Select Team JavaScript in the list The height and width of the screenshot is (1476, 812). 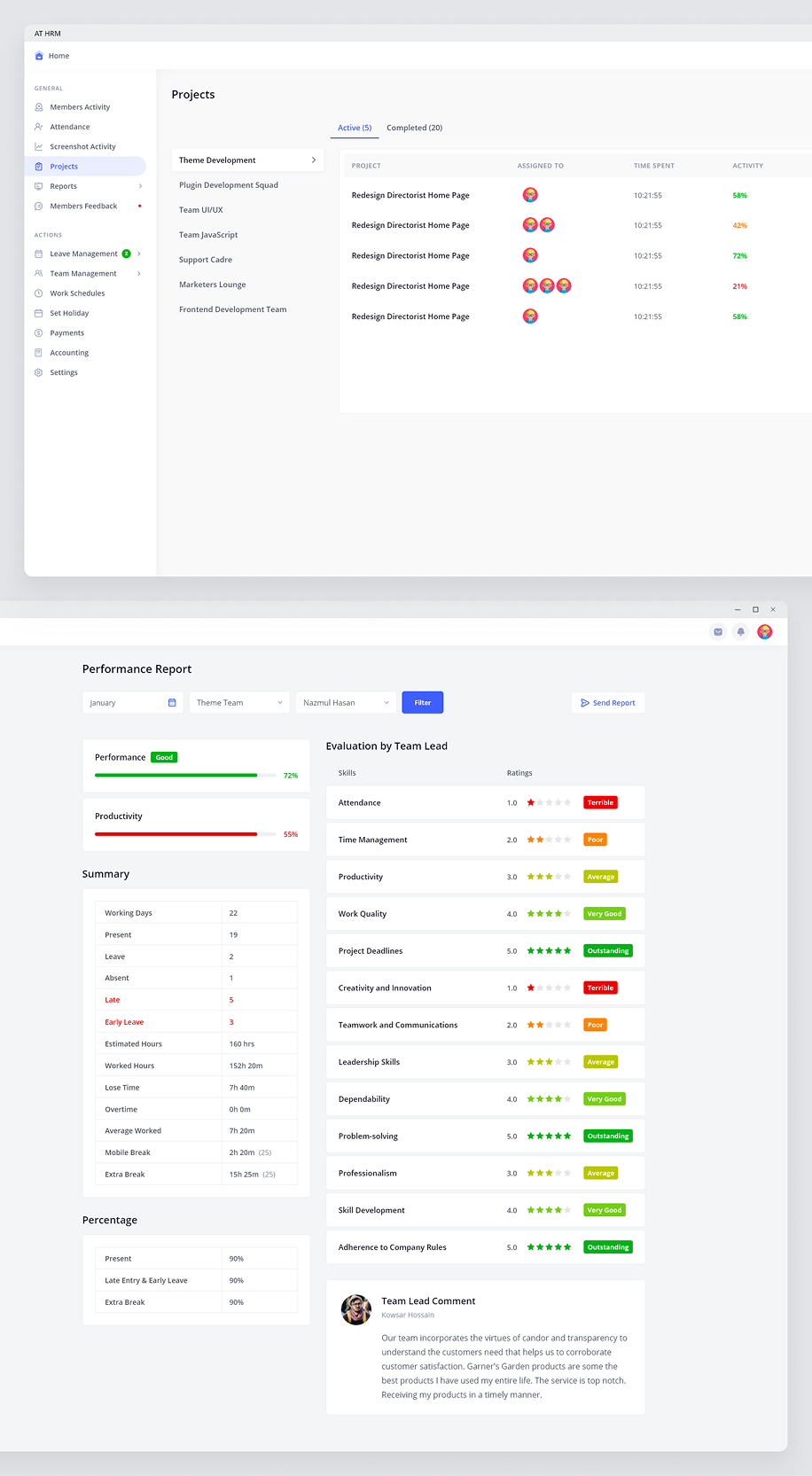pos(208,235)
